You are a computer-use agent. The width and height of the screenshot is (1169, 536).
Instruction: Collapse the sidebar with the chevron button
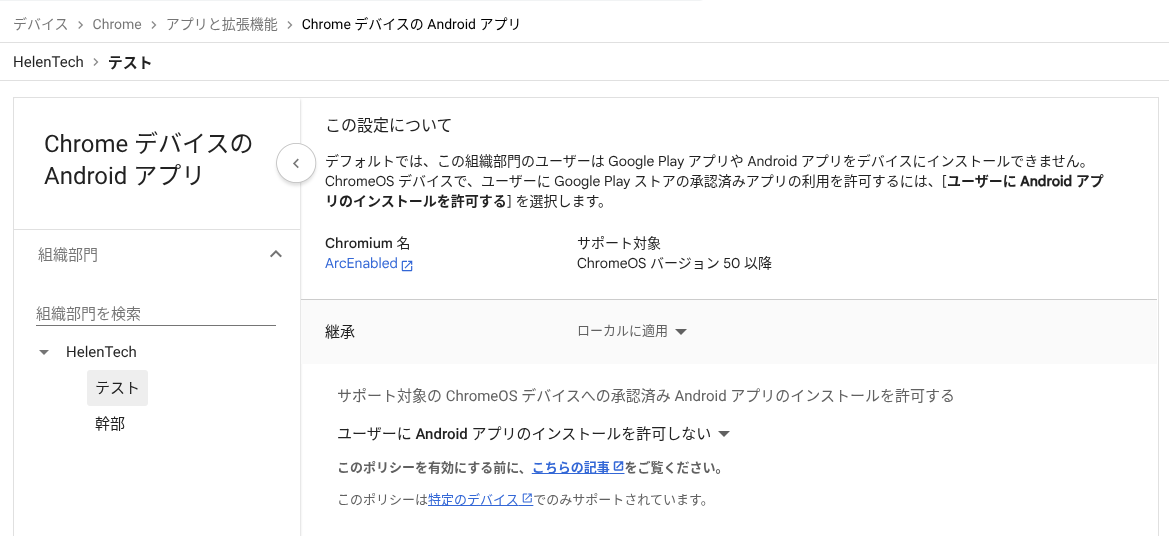click(296, 163)
